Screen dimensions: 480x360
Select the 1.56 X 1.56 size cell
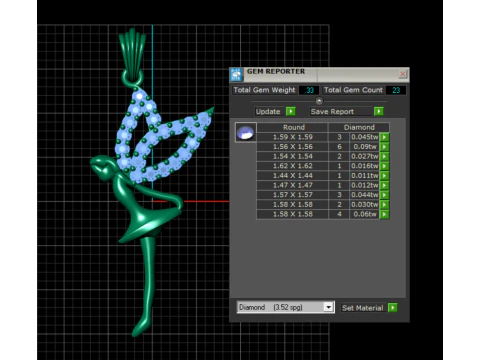pos(293,147)
